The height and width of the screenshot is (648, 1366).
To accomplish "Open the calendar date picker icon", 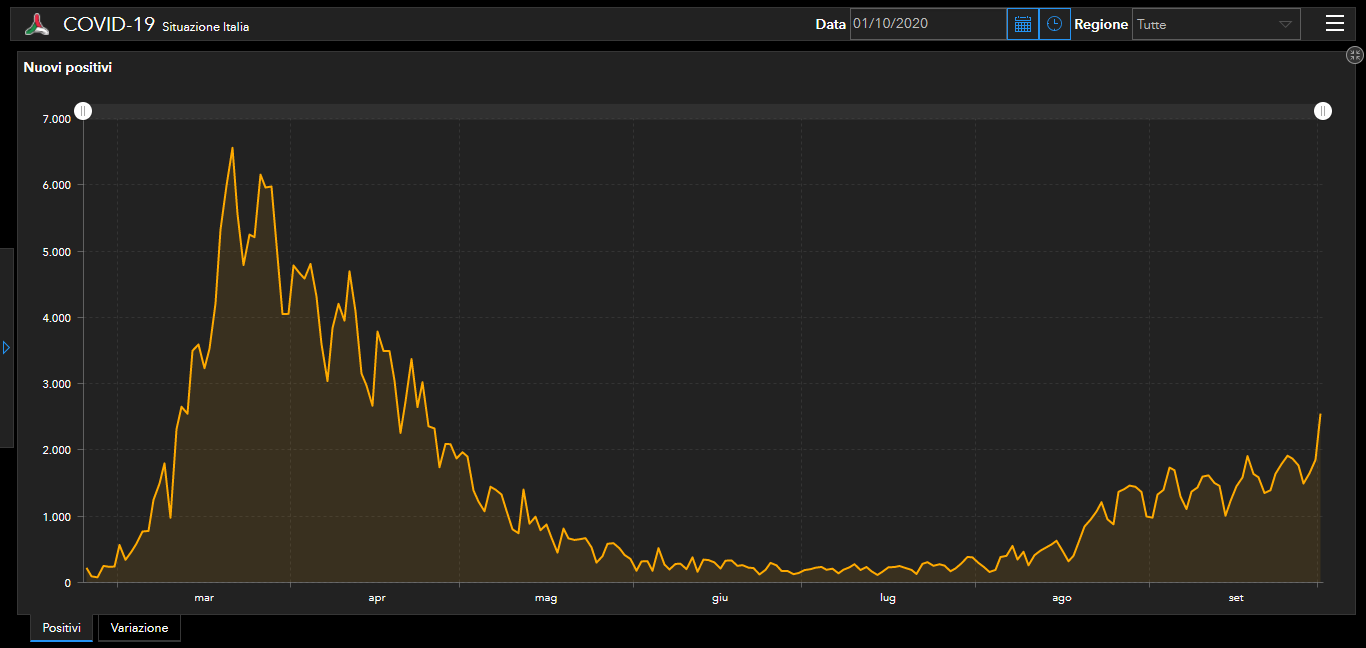I will [x=1022, y=24].
